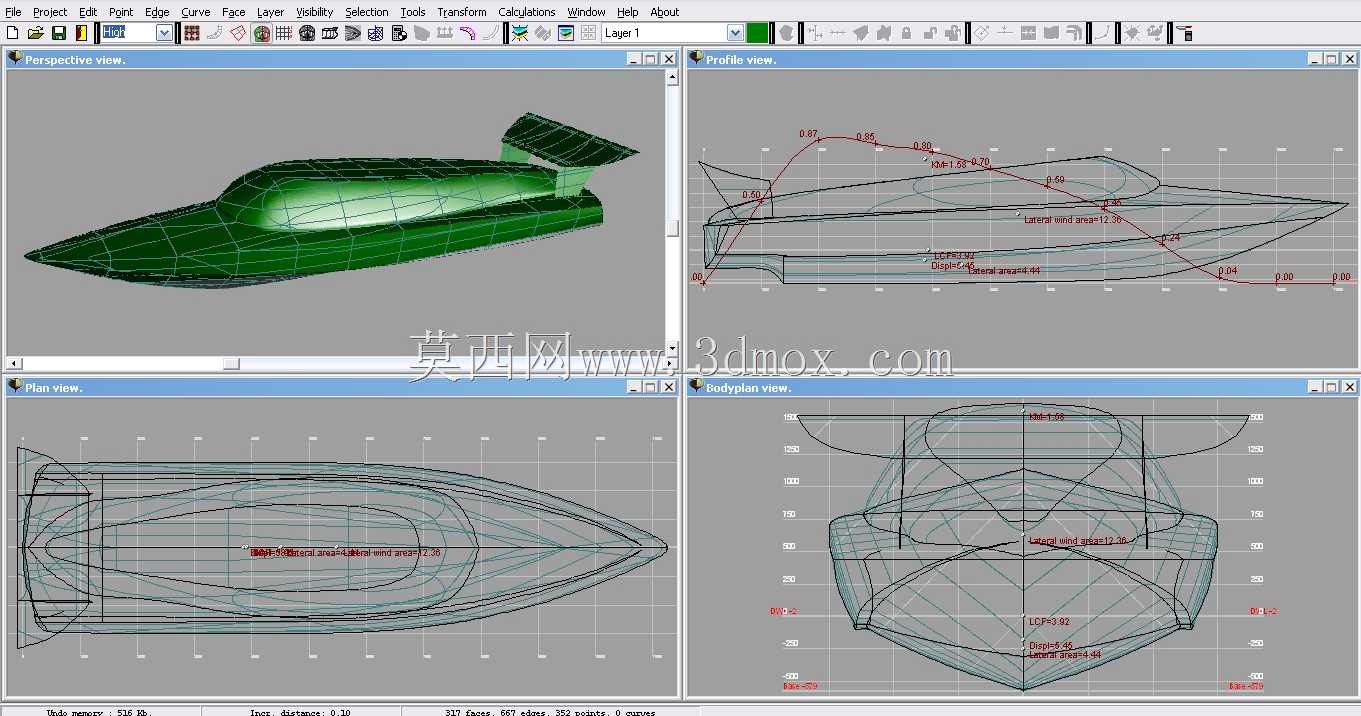
Task: Toggle the buttocks display icon
Action: click(x=330, y=33)
